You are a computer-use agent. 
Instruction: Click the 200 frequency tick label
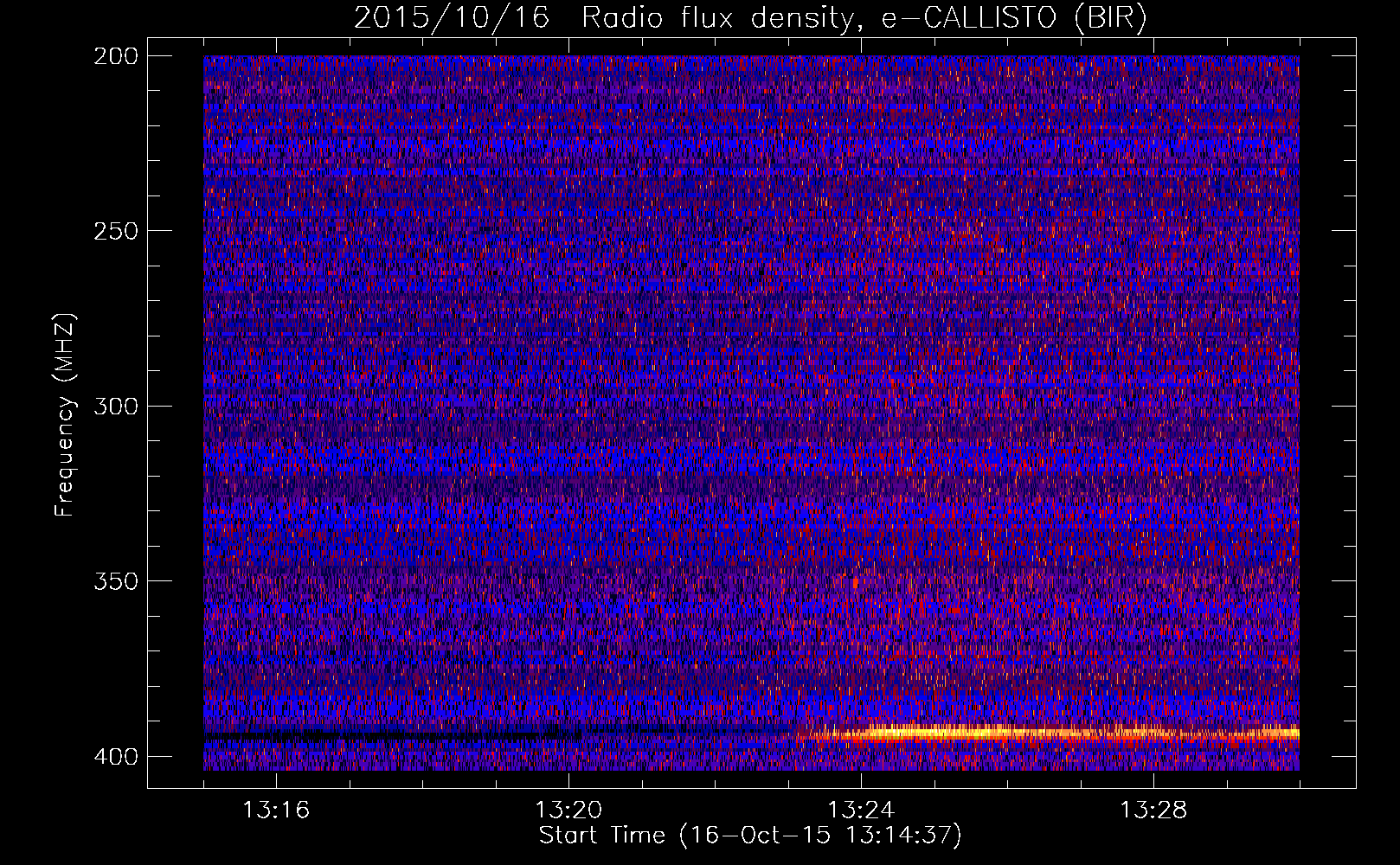pos(115,55)
